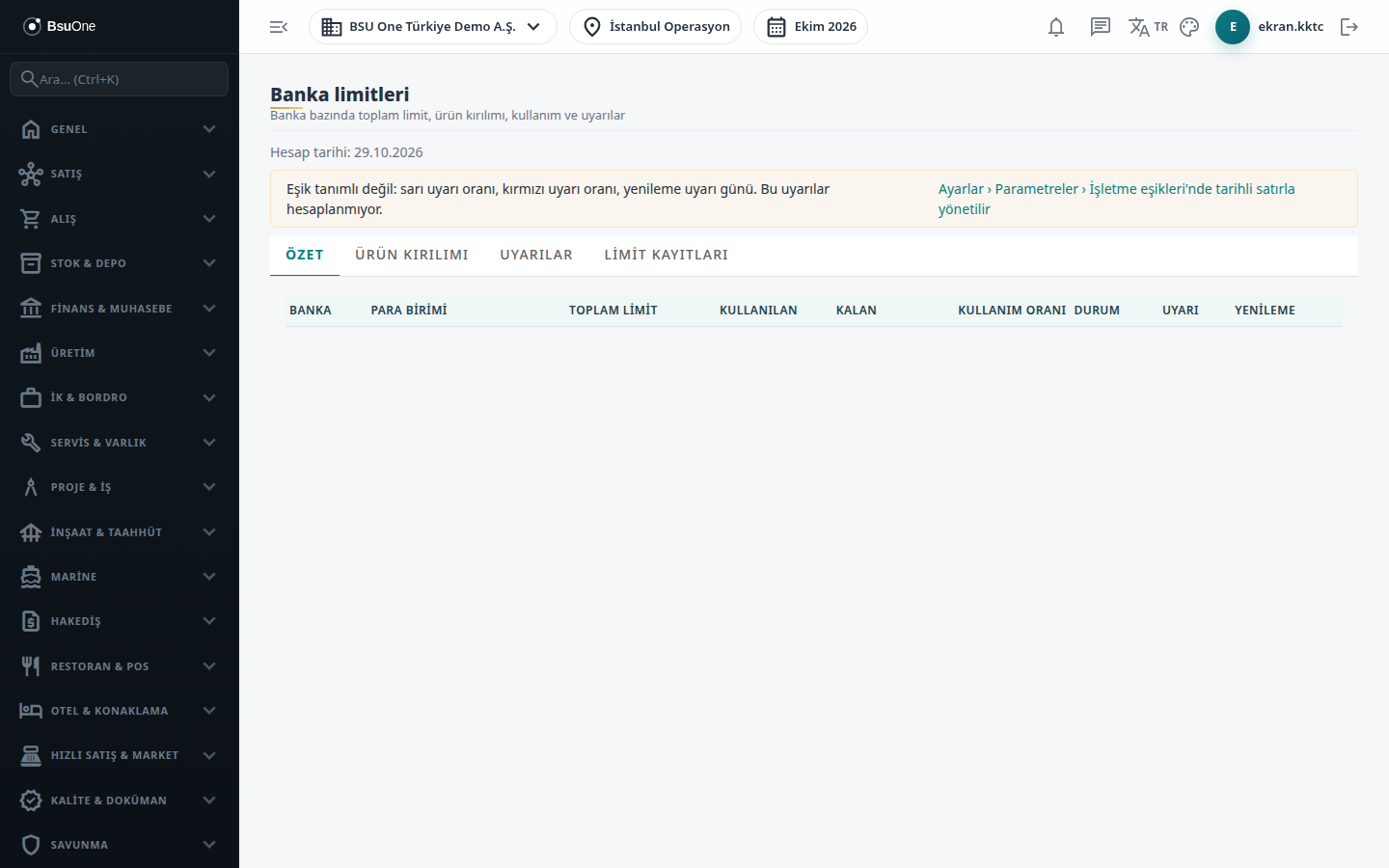Switch to the Ürün Kırılımı tab
The width and height of the screenshot is (1389, 868).
coord(412,255)
